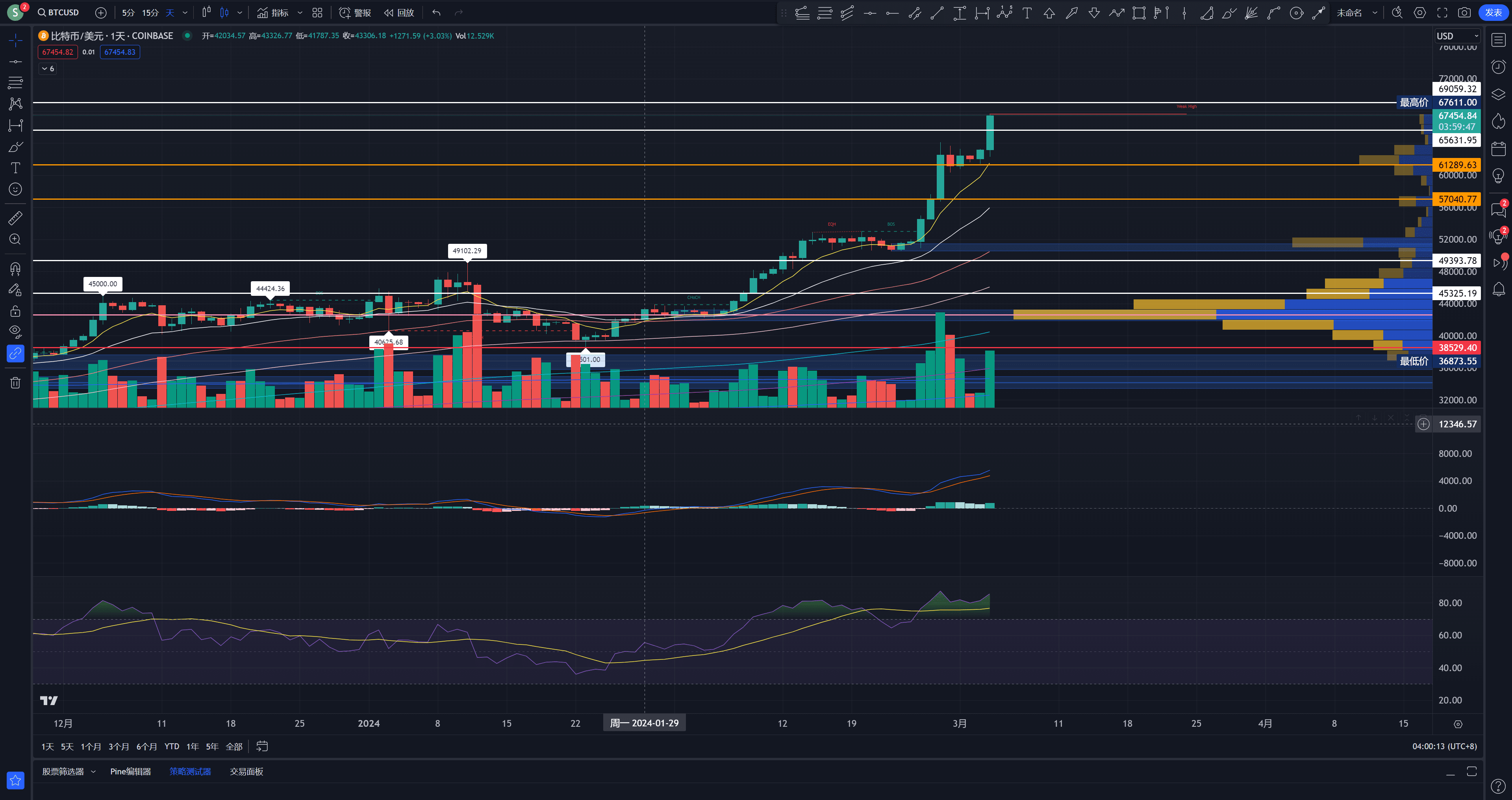The height and width of the screenshot is (800, 1512).
Task: Enable magnet snap mode
Action: pos(15,268)
